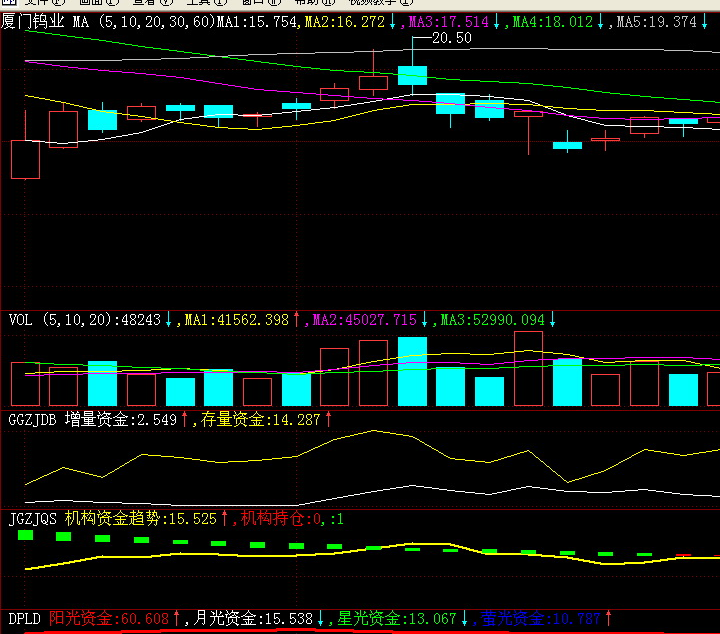The image size is (720, 634).
Task: Click the 厦门钨业 stock name label
Action: (33, 21)
